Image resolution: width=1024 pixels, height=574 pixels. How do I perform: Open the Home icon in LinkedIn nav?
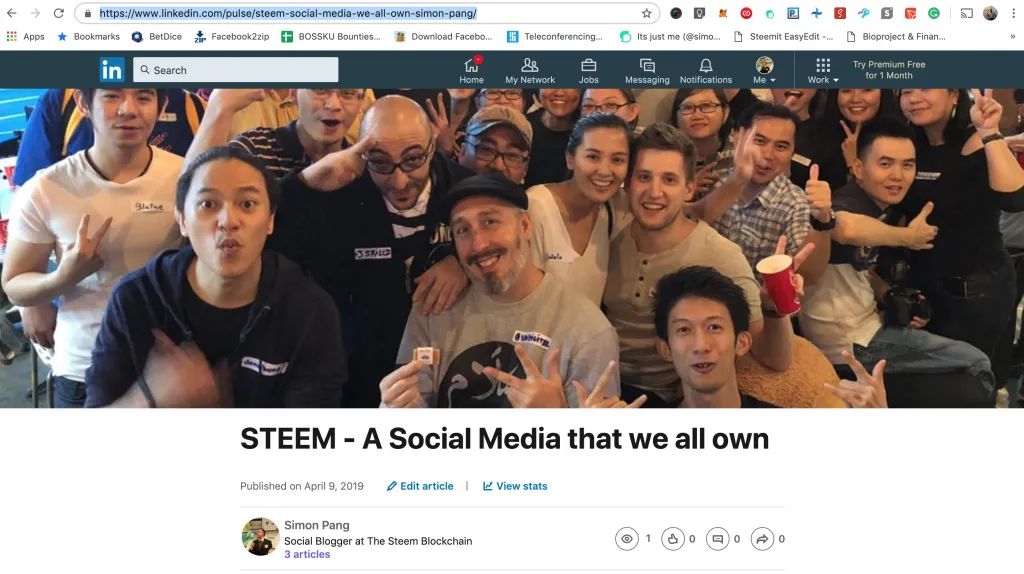(x=471, y=71)
